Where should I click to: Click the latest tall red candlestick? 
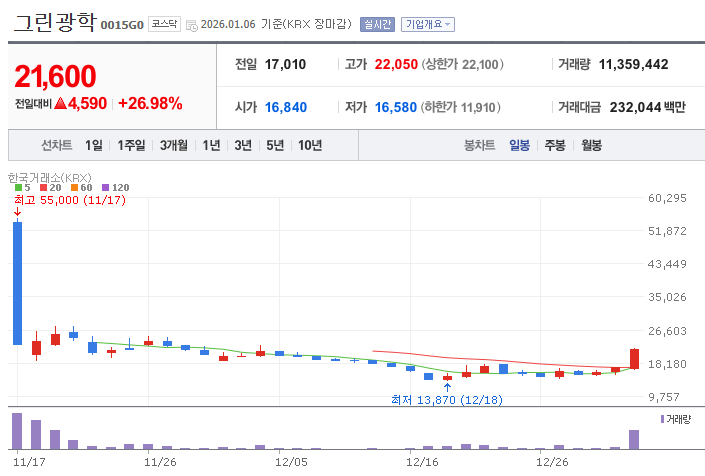point(634,359)
